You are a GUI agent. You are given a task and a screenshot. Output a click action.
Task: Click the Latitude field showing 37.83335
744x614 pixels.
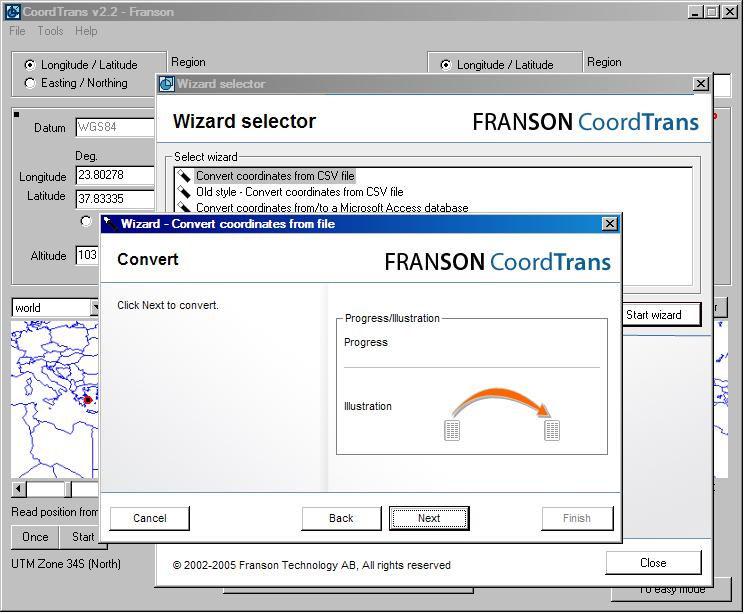coord(115,199)
